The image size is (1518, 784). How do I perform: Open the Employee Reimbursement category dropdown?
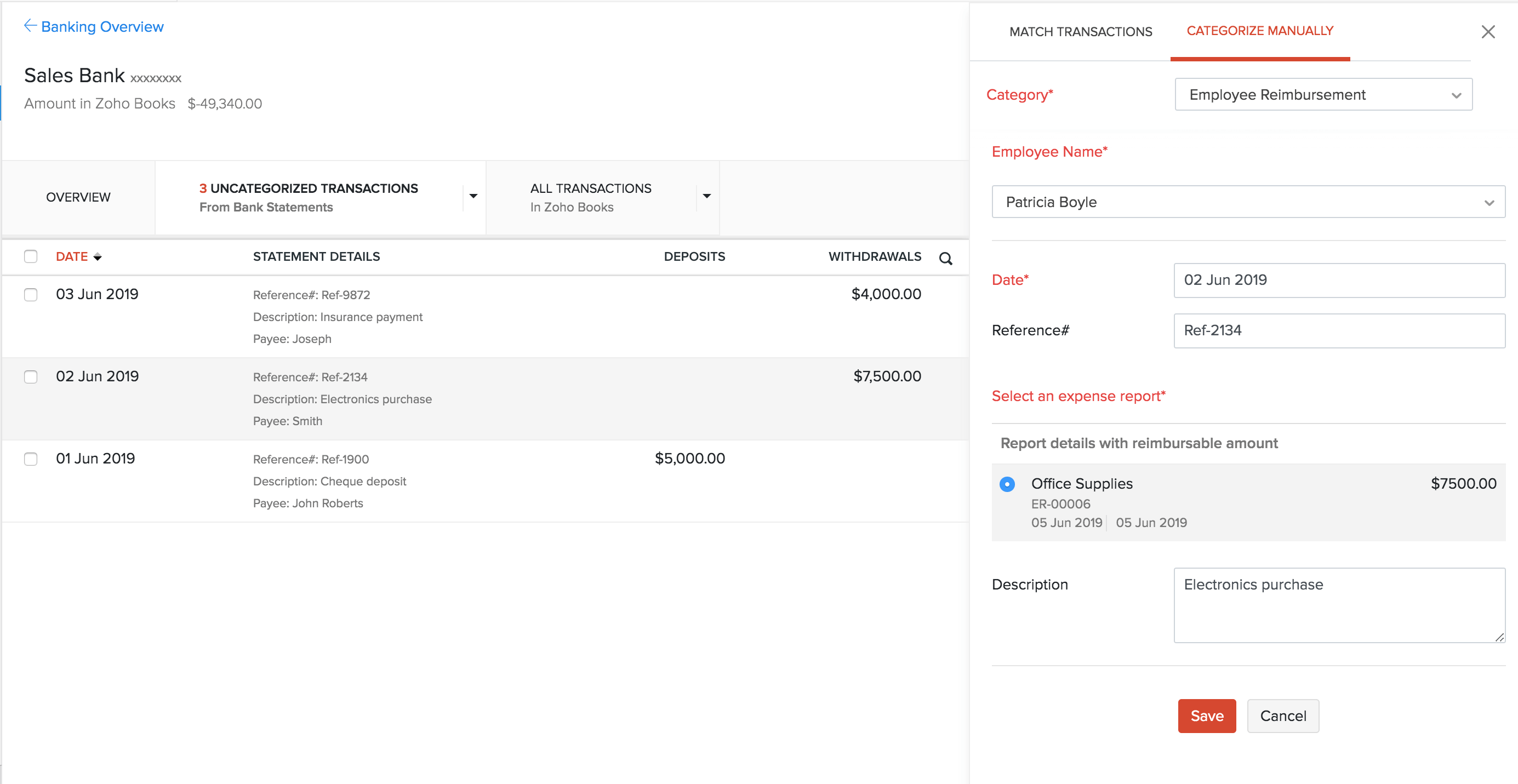[1322, 94]
